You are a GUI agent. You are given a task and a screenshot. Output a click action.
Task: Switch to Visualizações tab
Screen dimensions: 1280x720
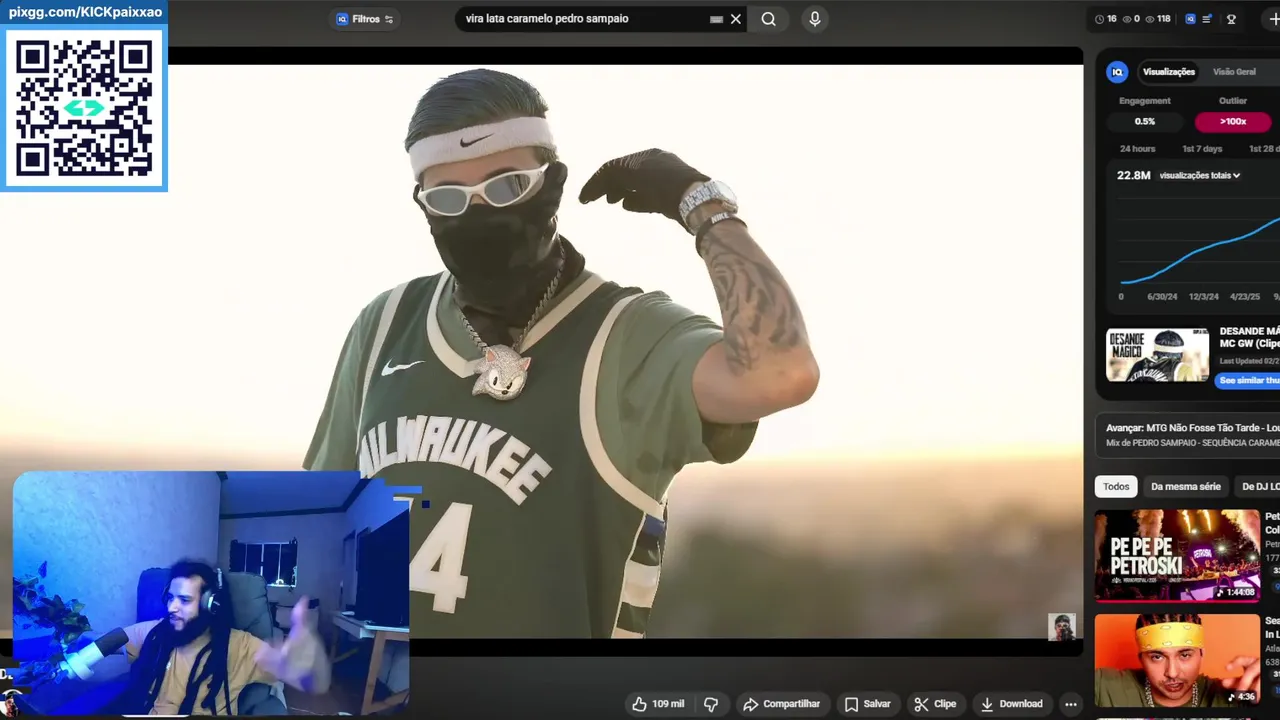(1169, 72)
